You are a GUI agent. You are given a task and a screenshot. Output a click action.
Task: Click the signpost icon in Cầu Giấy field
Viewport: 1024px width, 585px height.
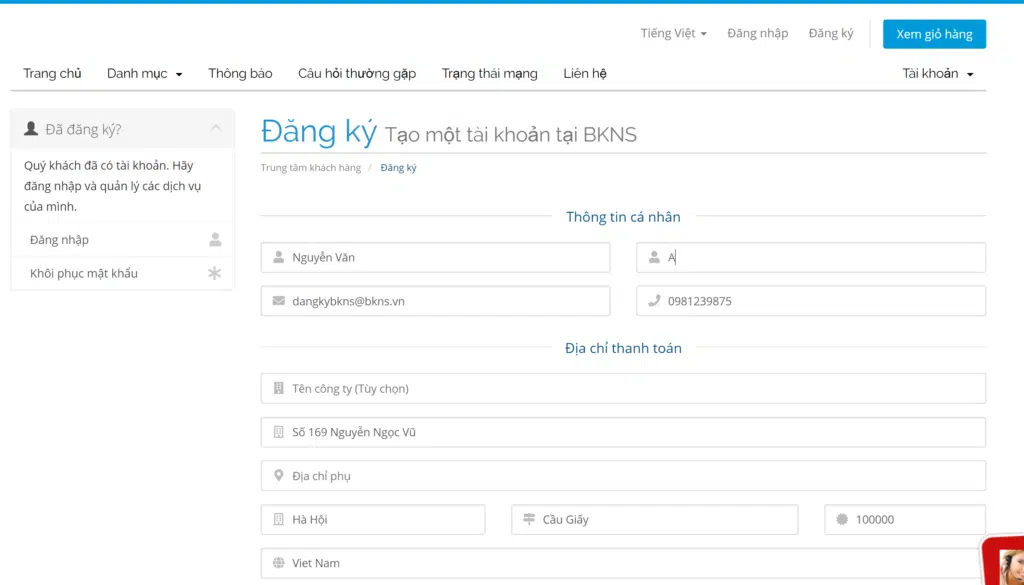(529, 519)
